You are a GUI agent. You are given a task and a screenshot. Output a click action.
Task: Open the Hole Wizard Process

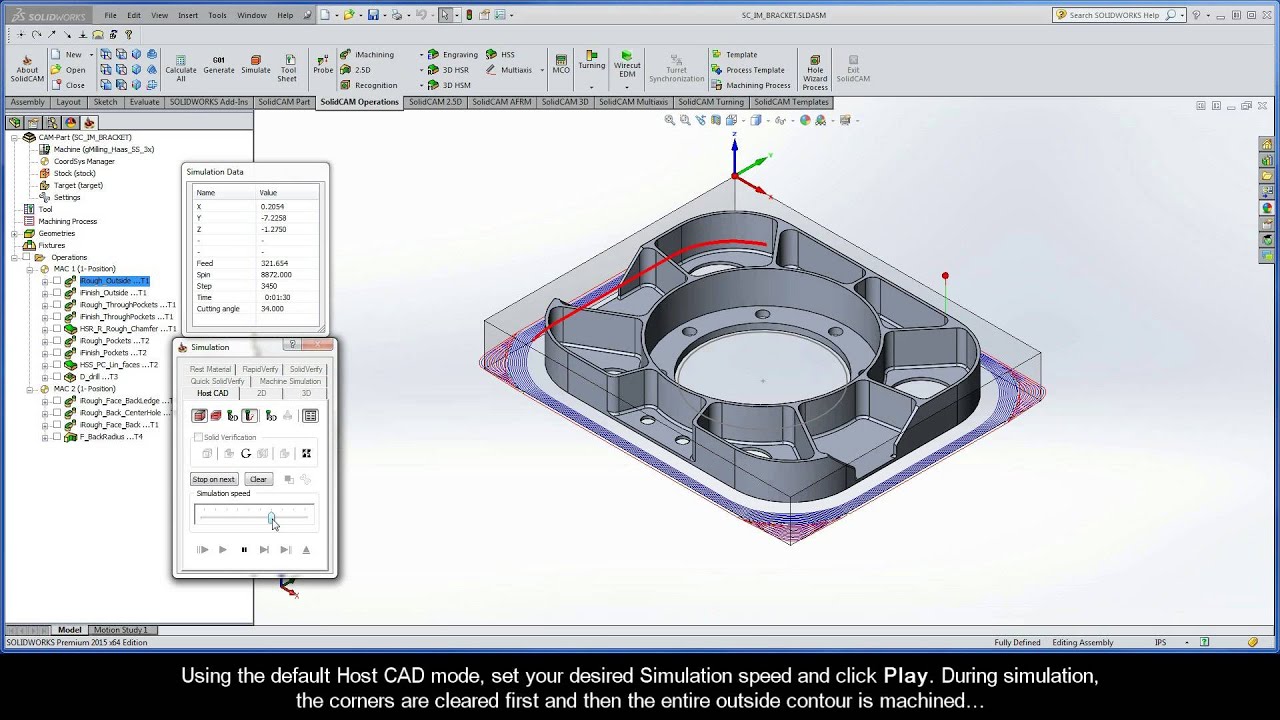(x=815, y=72)
